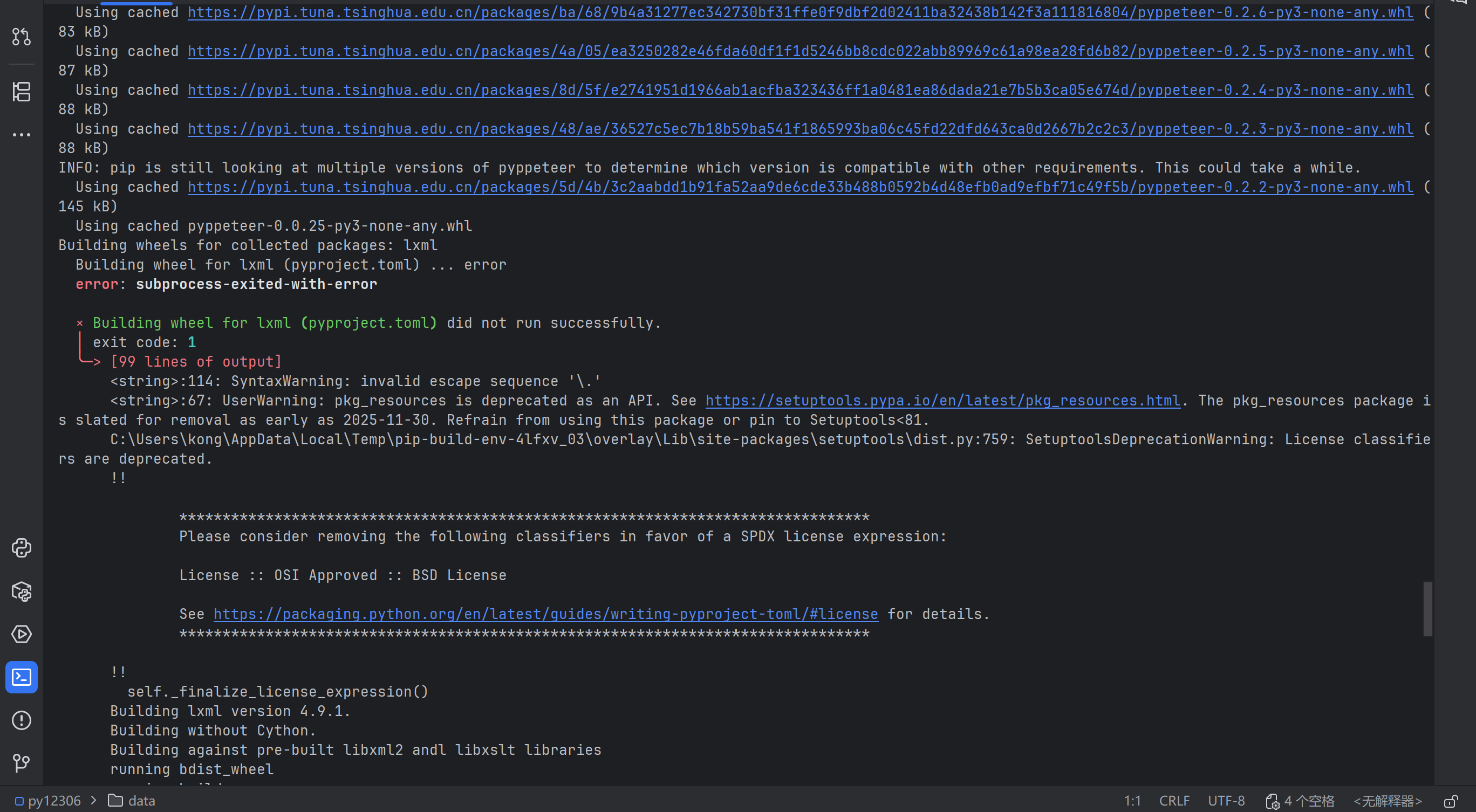1476x812 pixels.
Task: Click 'self._finalize_license_expression()' line
Action: point(278,692)
